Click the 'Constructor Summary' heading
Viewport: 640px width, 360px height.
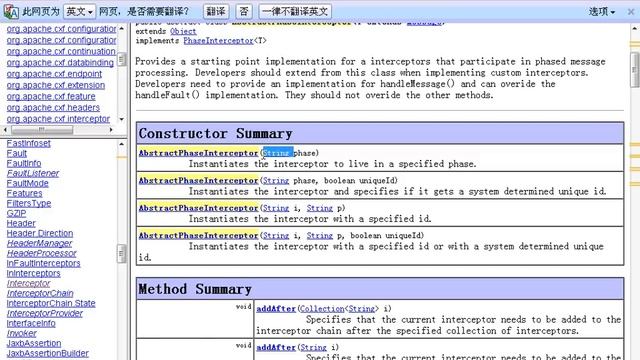pos(215,133)
